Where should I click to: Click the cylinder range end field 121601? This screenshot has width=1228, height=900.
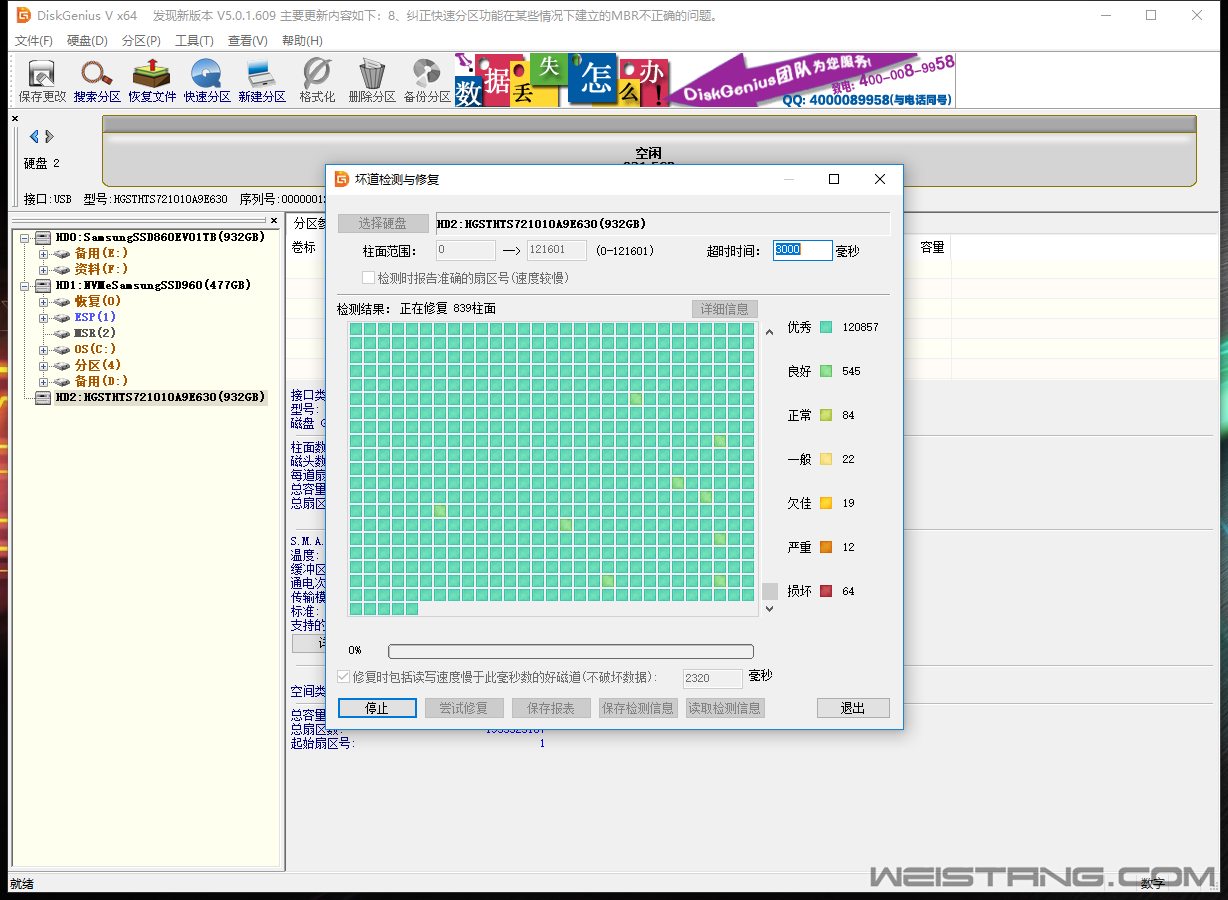[557, 250]
